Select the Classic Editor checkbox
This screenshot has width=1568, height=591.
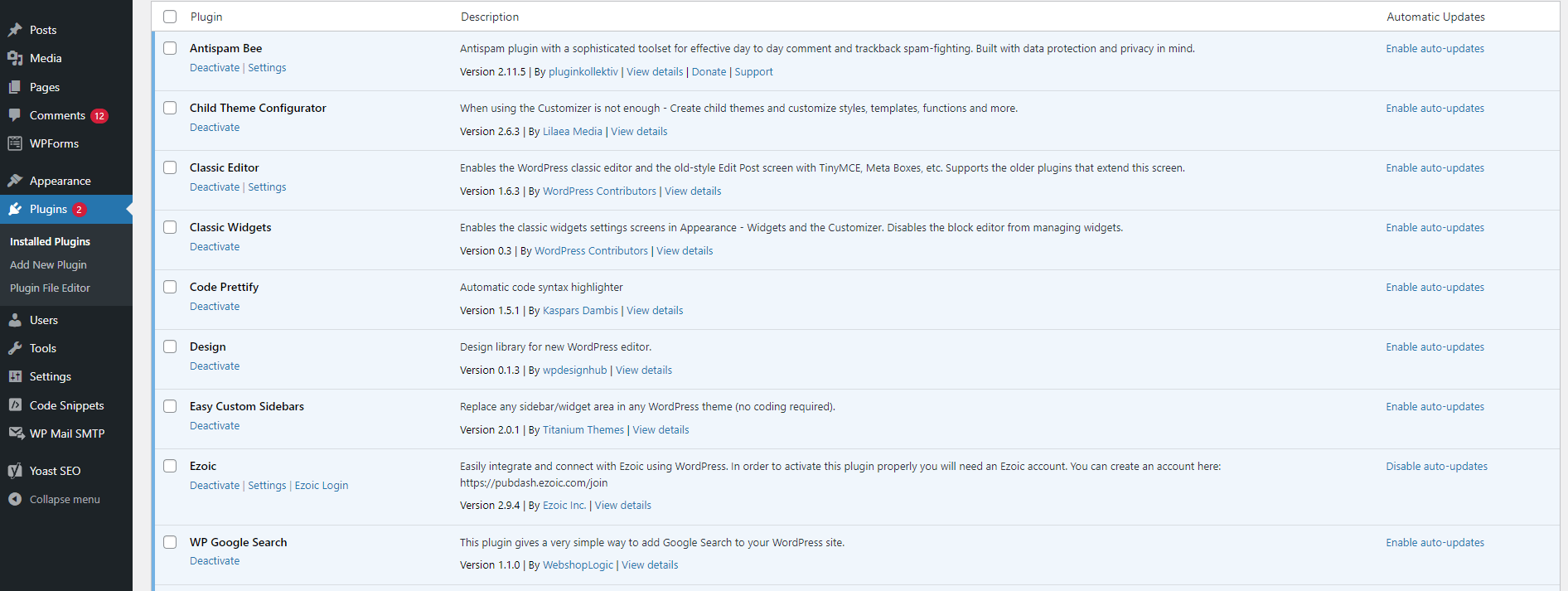(x=170, y=167)
